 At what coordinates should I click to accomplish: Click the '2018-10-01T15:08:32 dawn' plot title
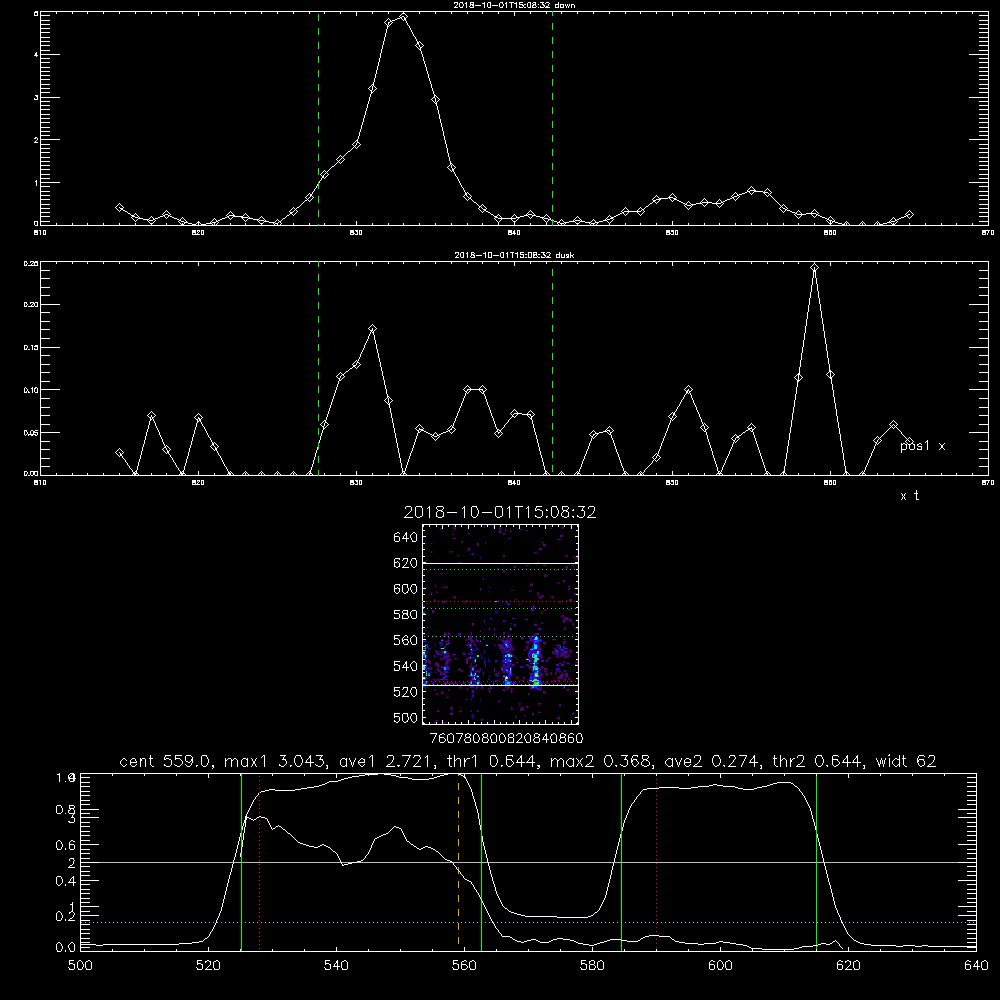coord(514,5)
